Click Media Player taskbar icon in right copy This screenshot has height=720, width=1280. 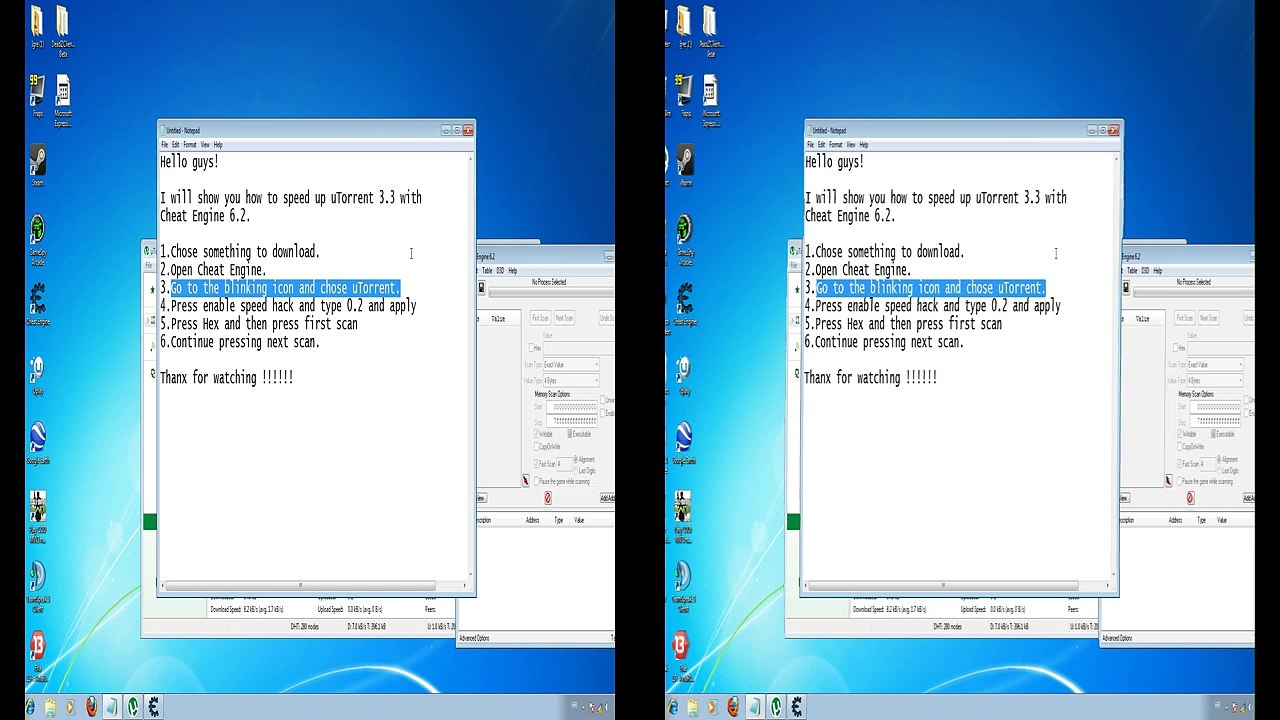coord(714,707)
